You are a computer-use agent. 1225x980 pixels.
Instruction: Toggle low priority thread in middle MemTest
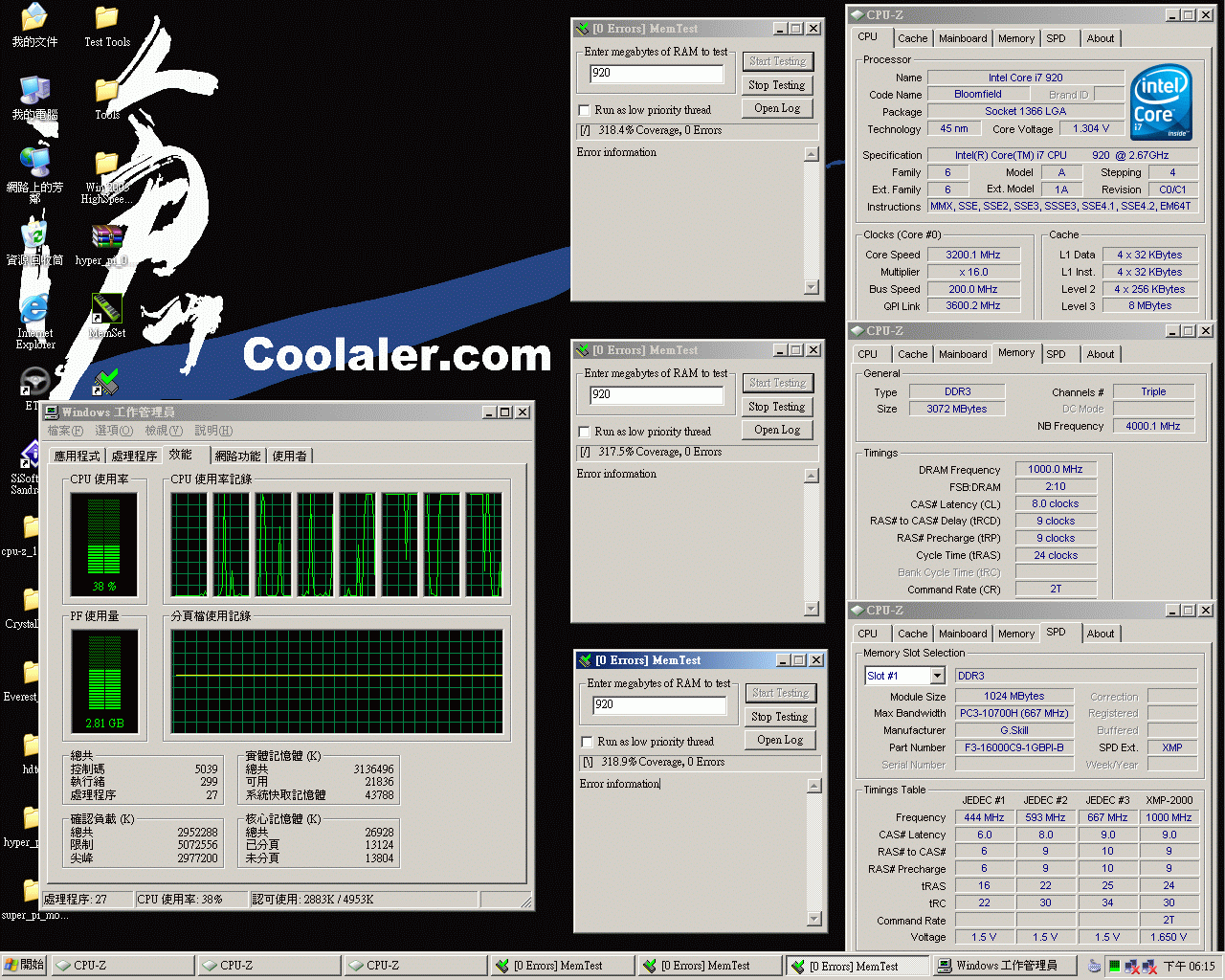tap(585, 432)
